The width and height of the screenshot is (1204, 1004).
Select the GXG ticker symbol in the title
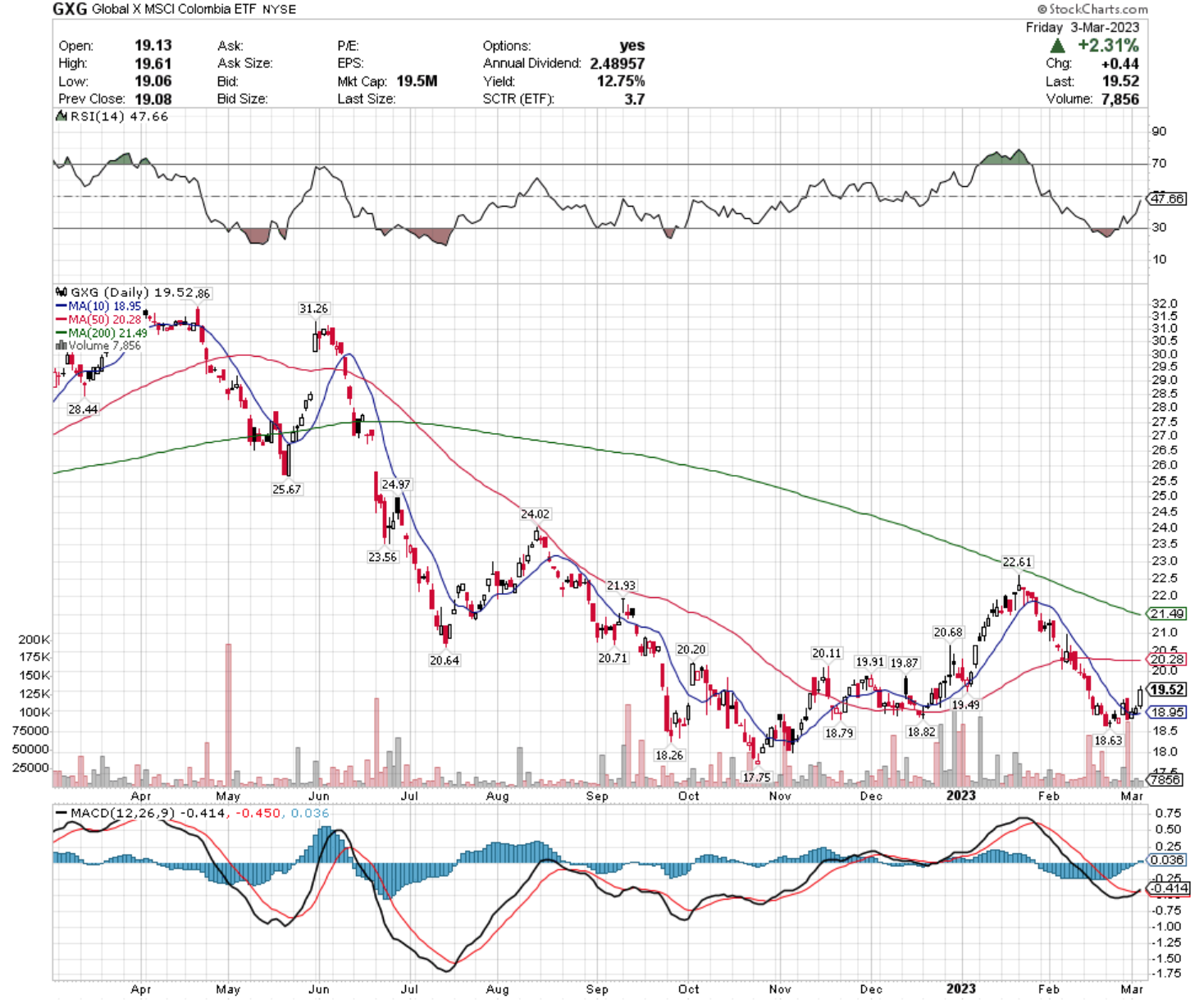click(x=70, y=9)
